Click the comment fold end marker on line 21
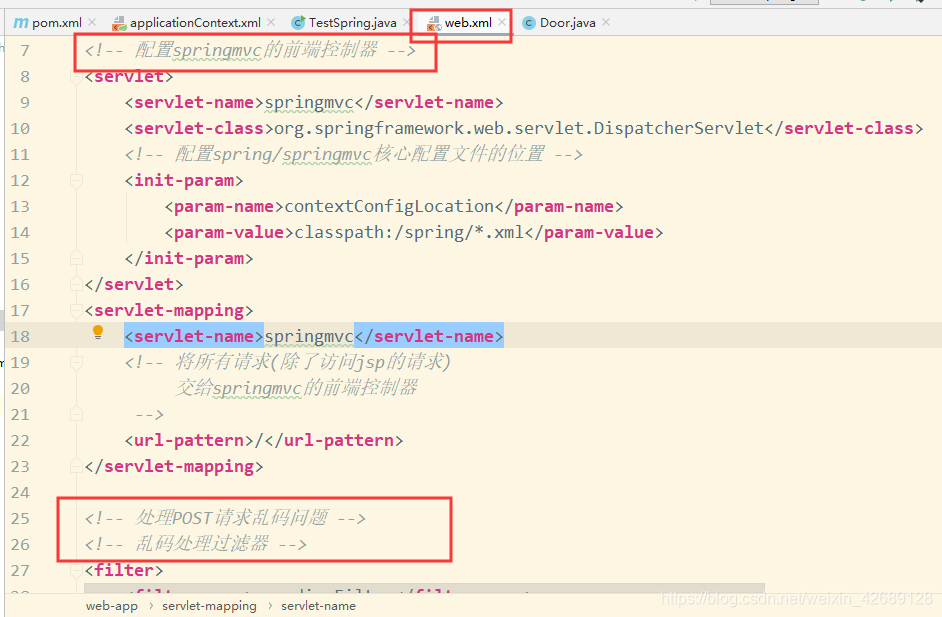The width and height of the screenshot is (942, 617). [x=76, y=414]
